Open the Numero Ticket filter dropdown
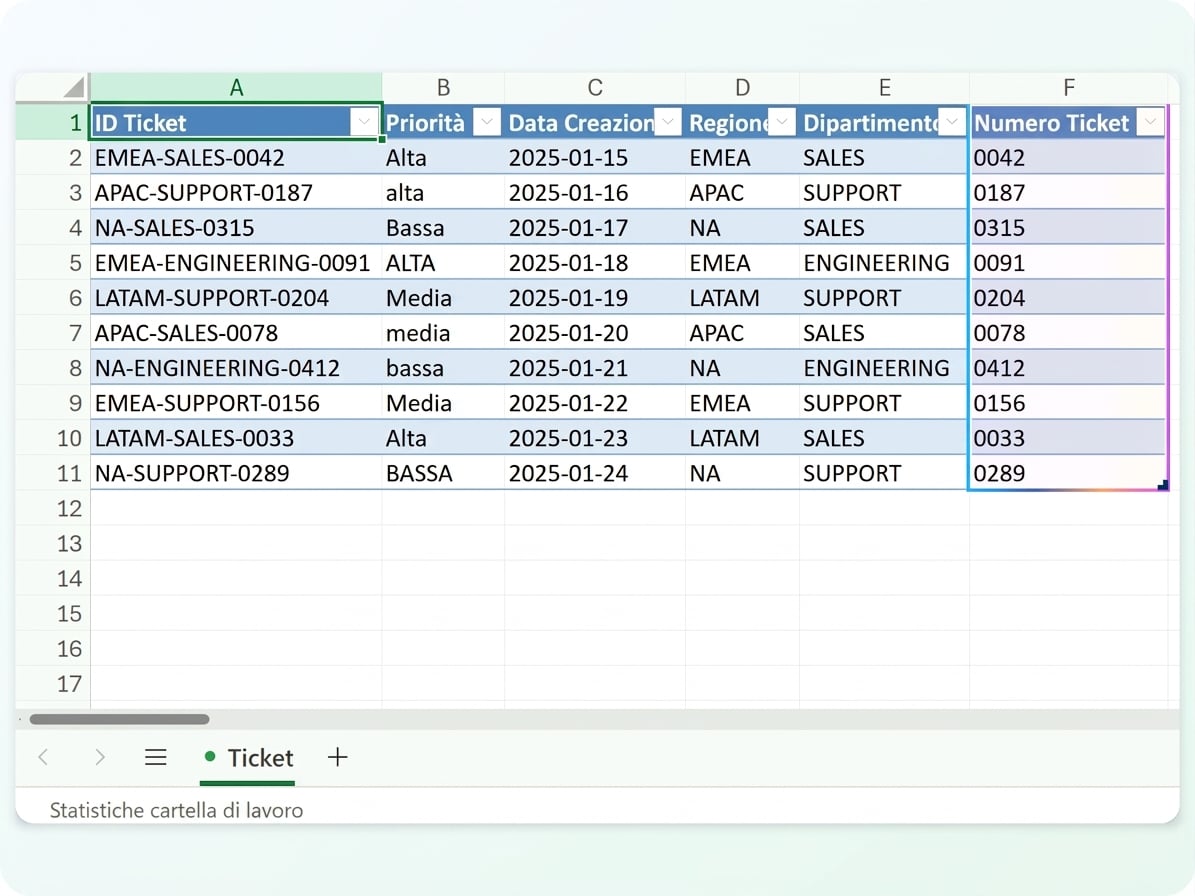The image size is (1195, 896). [x=1150, y=122]
